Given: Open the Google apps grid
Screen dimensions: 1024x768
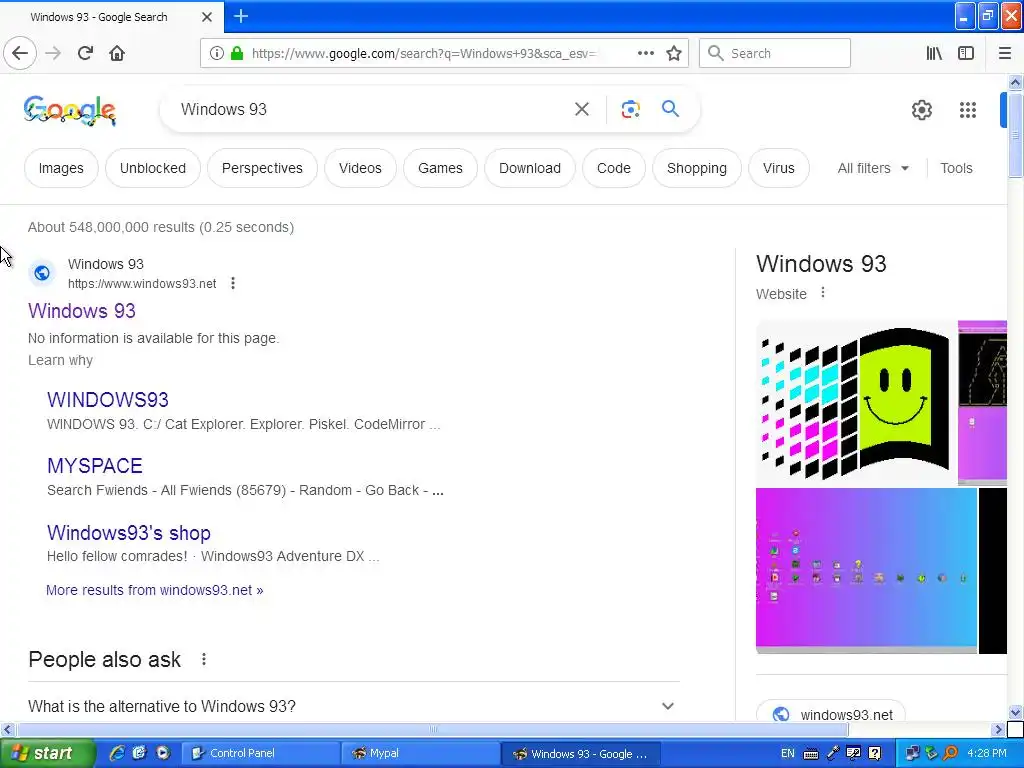Looking at the screenshot, I should tap(968, 110).
